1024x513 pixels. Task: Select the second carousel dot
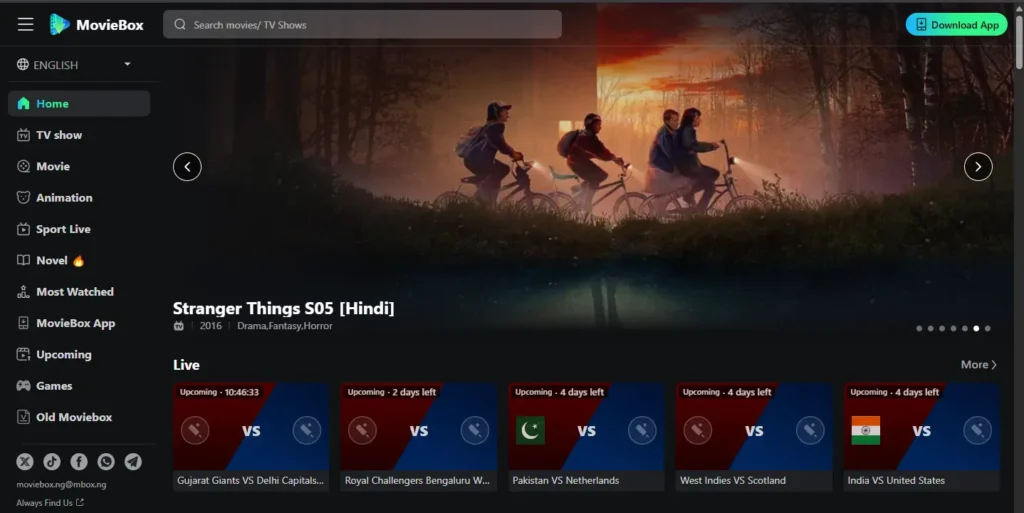point(931,328)
